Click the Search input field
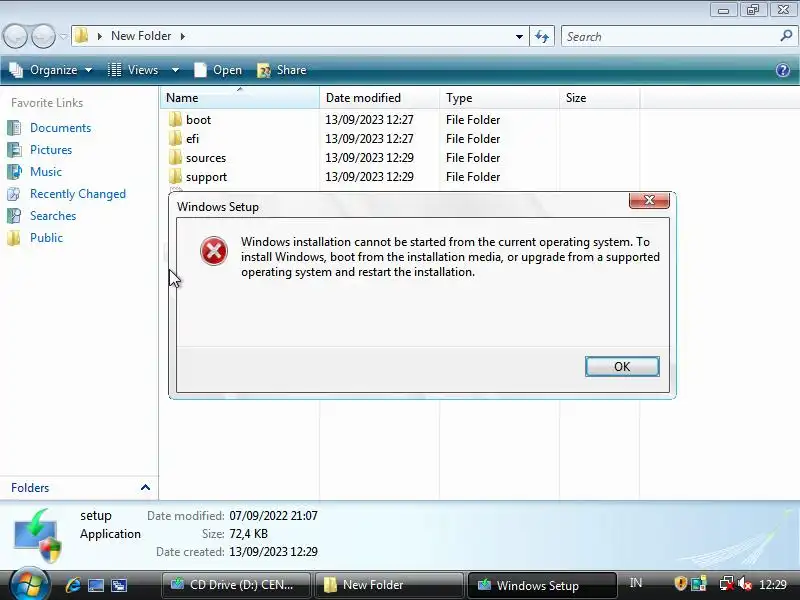The height and width of the screenshot is (600, 800). (671, 37)
